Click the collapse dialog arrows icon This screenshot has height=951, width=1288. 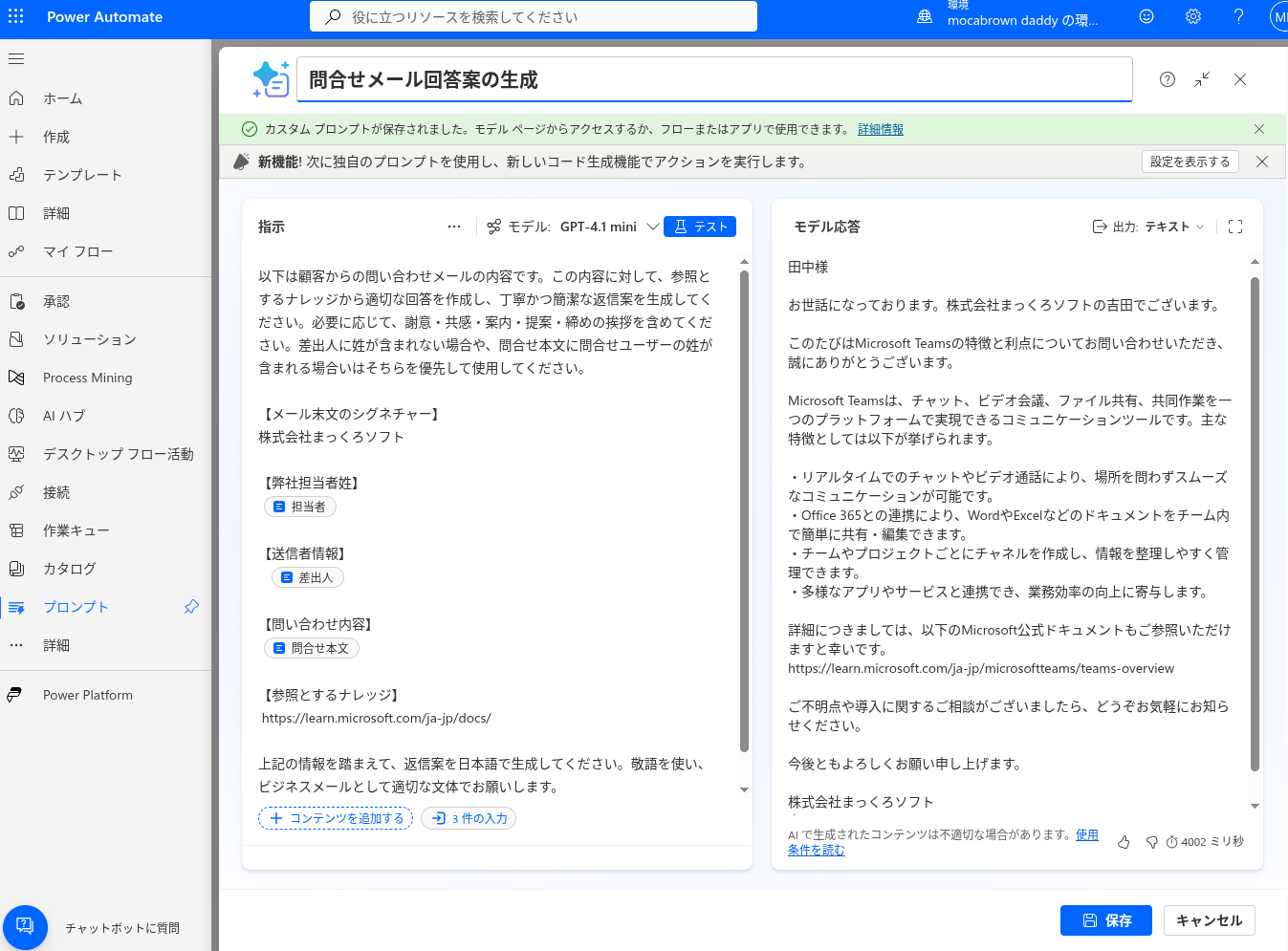tap(1202, 79)
